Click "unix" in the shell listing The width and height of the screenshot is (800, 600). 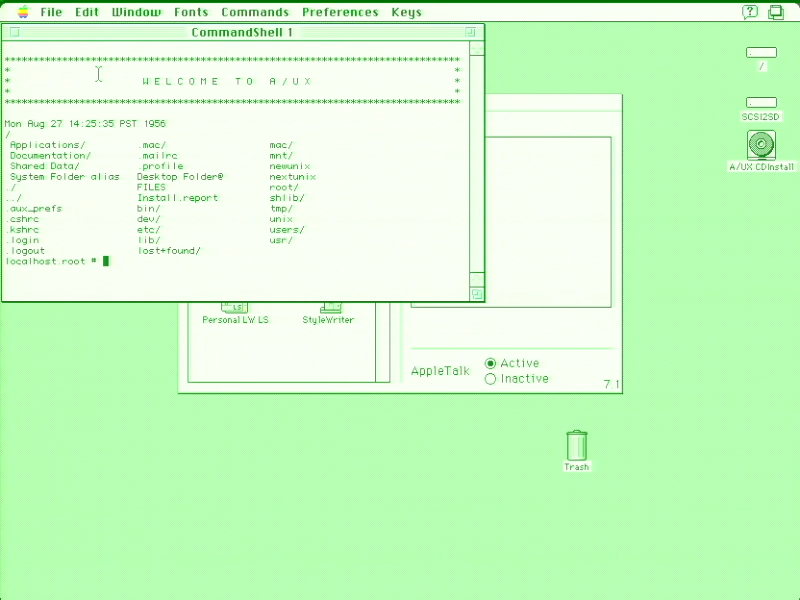(x=281, y=219)
